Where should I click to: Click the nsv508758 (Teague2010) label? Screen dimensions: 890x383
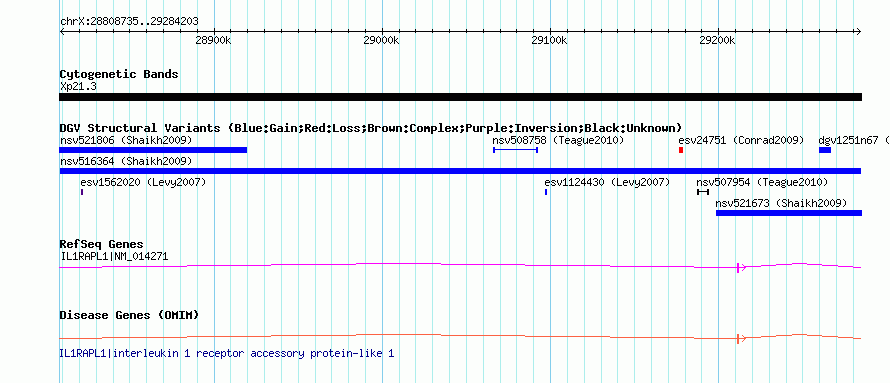pyautogui.click(x=557, y=140)
